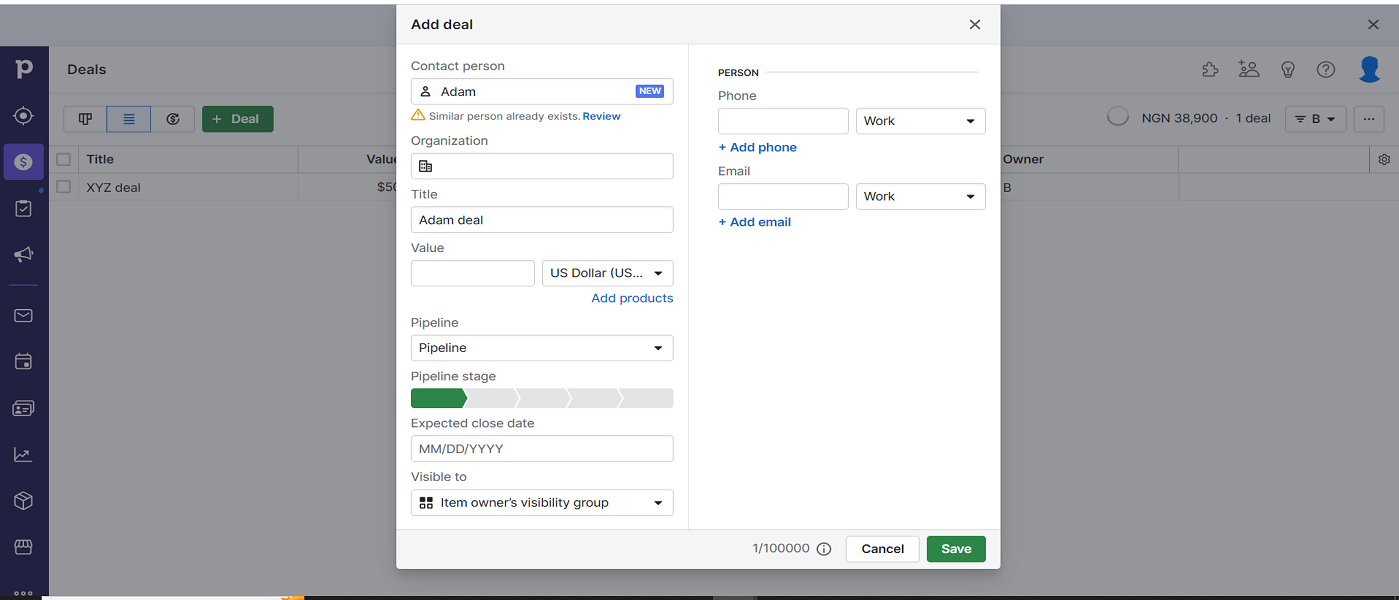Switch to deals list view tab
This screenshot has width=1399, height=600.
tap(129, 119)
